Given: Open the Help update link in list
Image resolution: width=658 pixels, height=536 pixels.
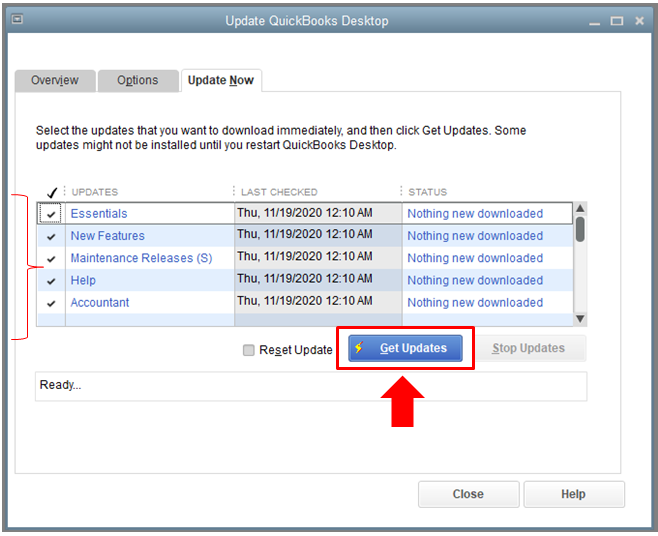Looking at the screenshot, I should [83, 280].
